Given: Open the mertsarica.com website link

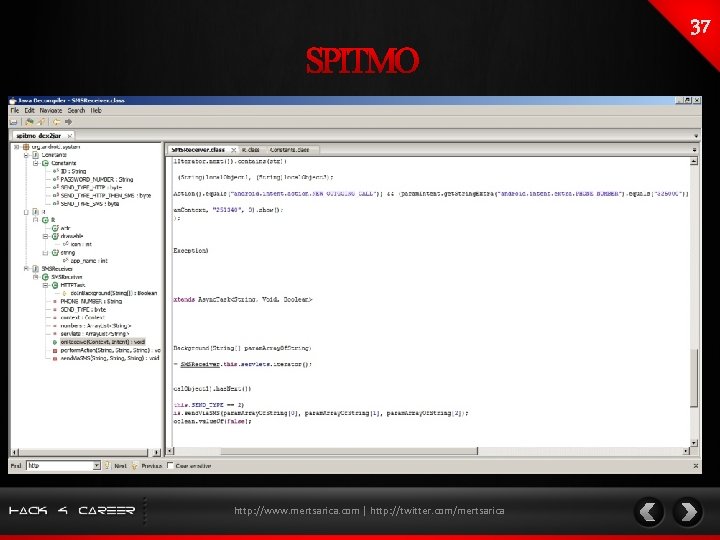Looking at the screenshot, I should (297, 511).
